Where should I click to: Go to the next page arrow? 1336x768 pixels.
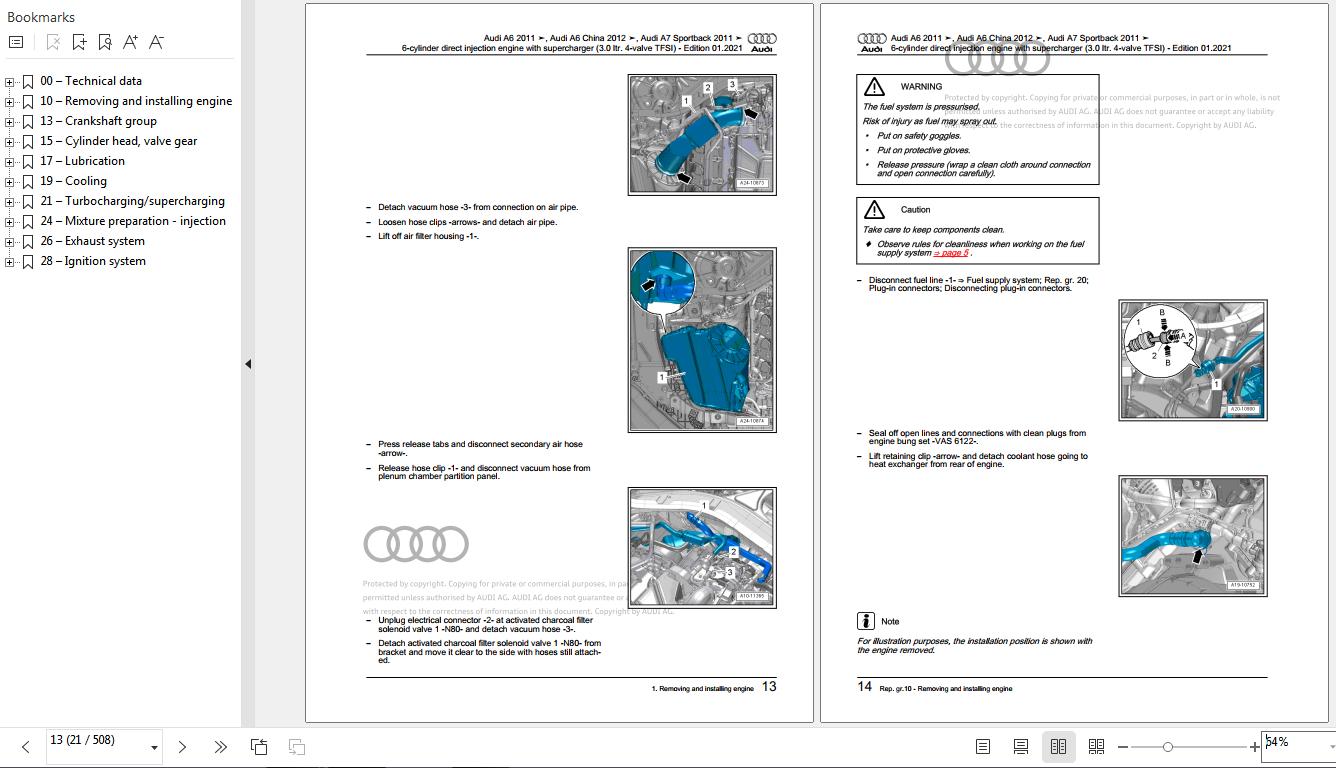point(182,747)
